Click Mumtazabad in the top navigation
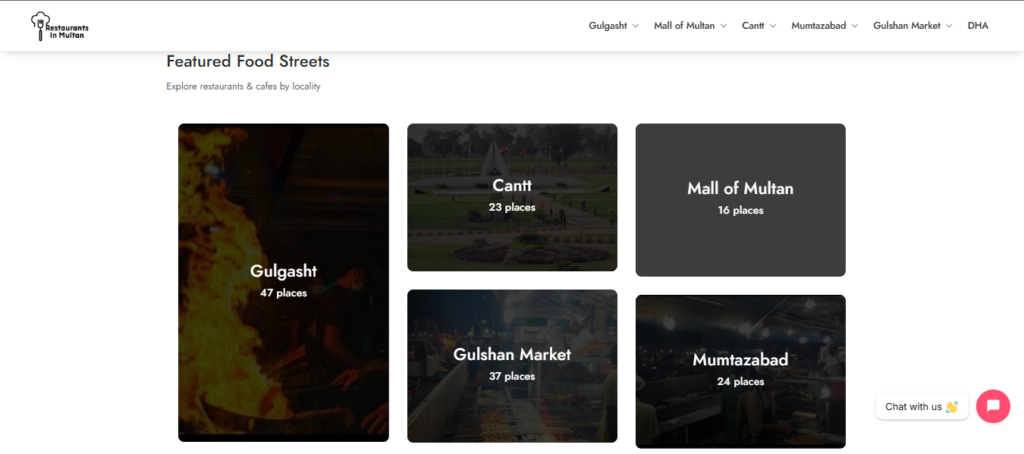 pos(819,26)
